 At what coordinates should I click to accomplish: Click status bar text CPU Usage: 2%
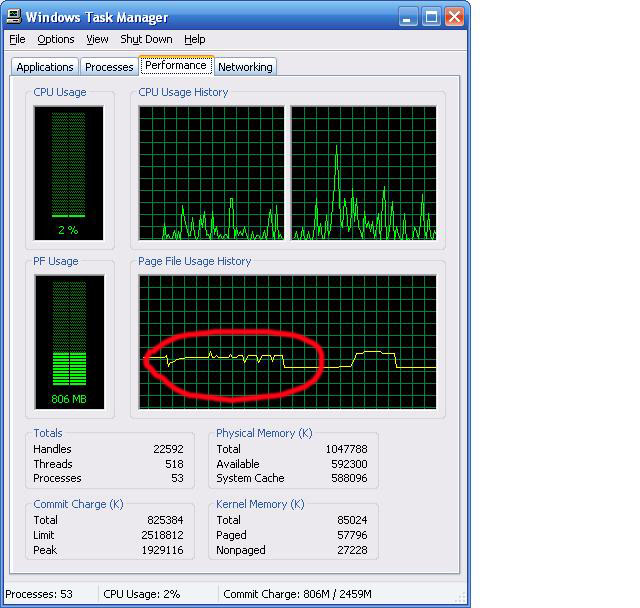(x=142, y=594)
